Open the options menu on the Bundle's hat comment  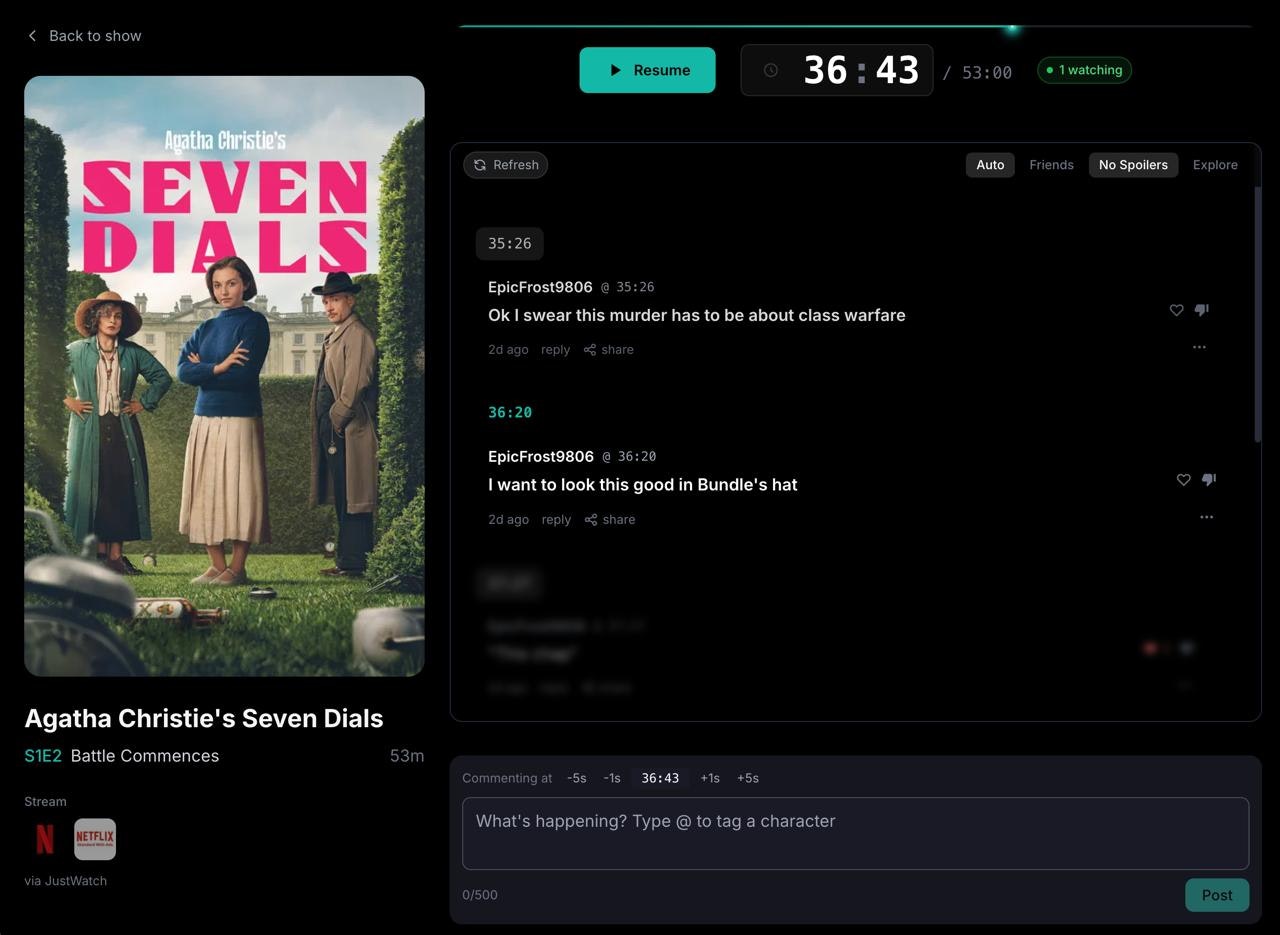click(1206, 517)
